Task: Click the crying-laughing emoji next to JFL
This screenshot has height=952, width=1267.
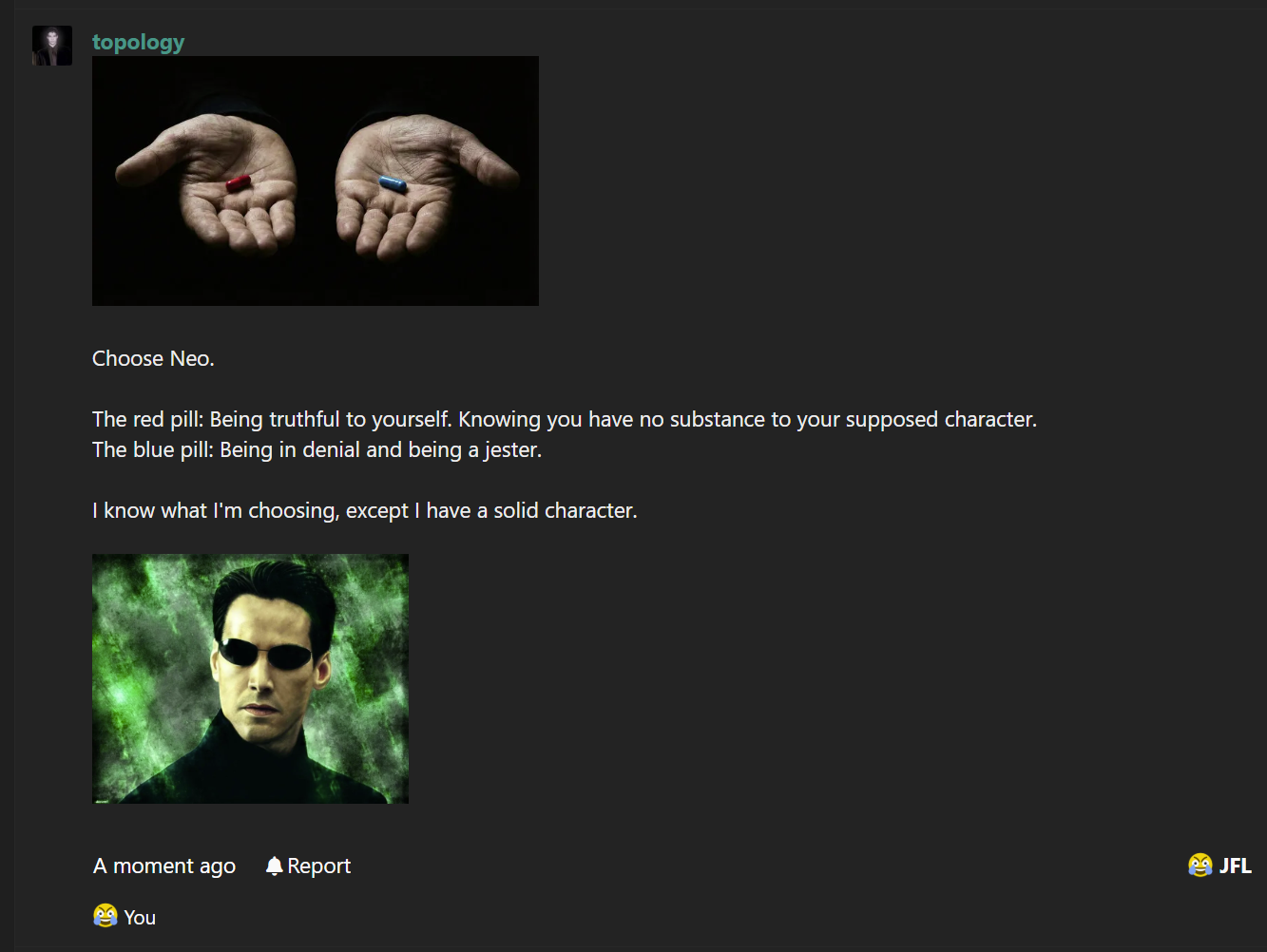Action: (1200, 865)
